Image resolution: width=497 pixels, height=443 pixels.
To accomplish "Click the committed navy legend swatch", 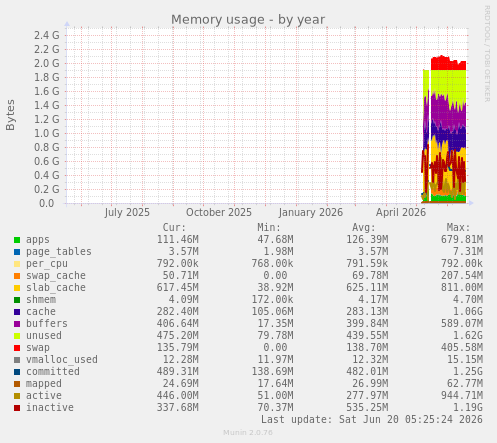I will 17,372.
